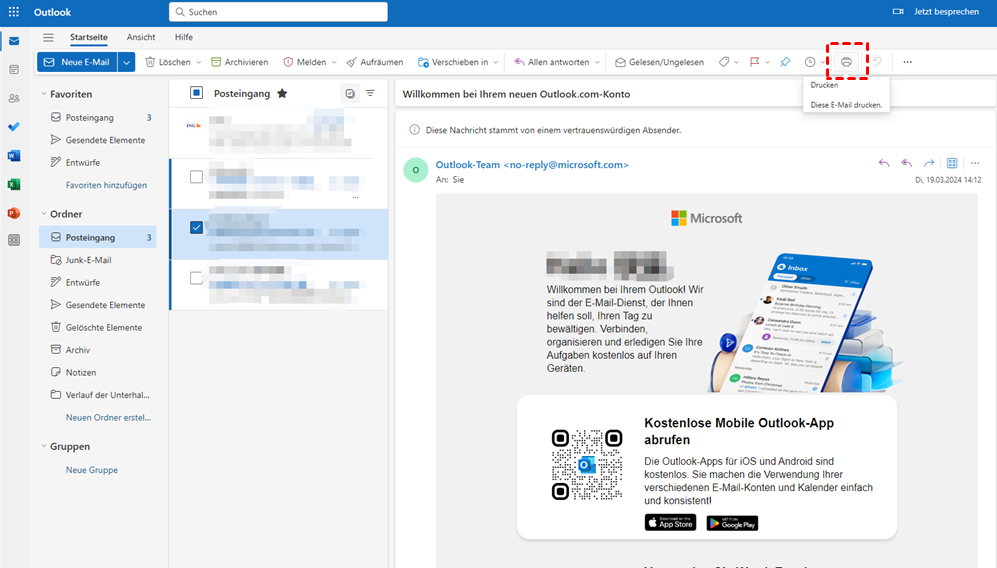Open Mail from the left rail
The height and width of the screenshot is (568, 997).
click(14, 41)
